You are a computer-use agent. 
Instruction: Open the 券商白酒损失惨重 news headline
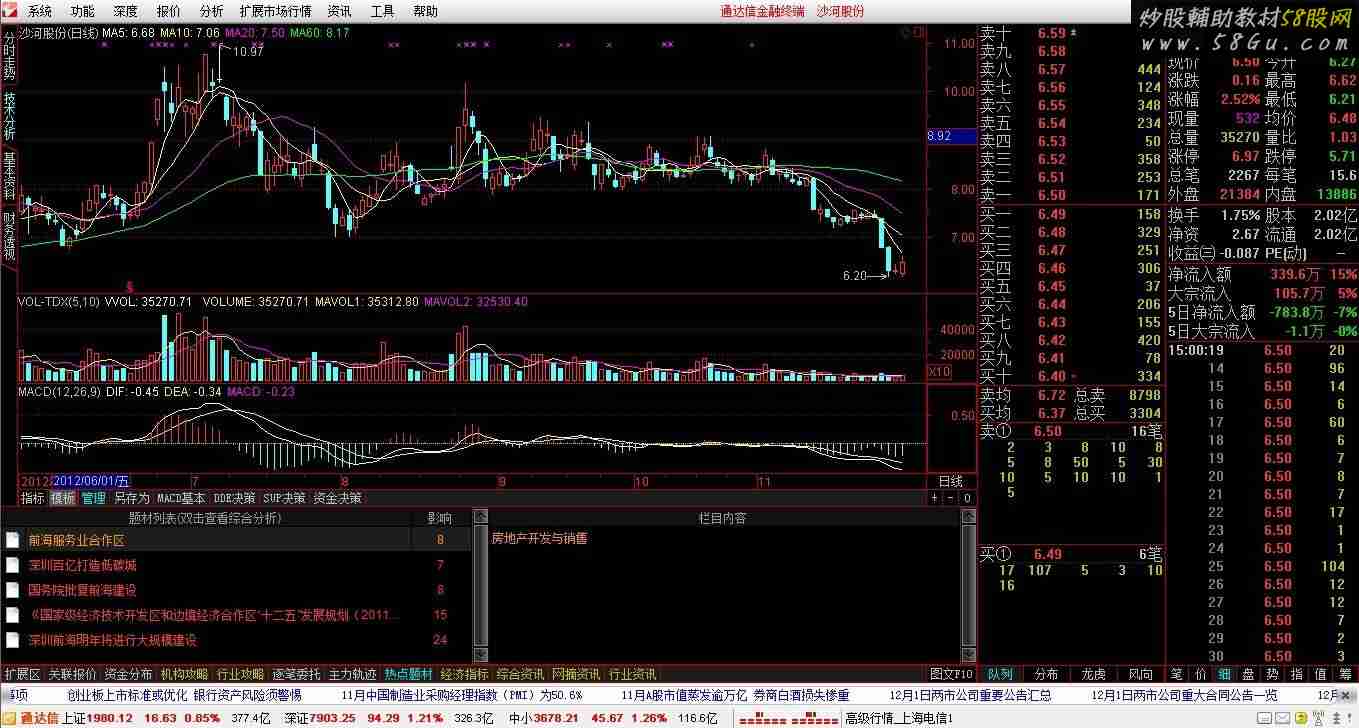pyautogui.click(x=801, y=695)
